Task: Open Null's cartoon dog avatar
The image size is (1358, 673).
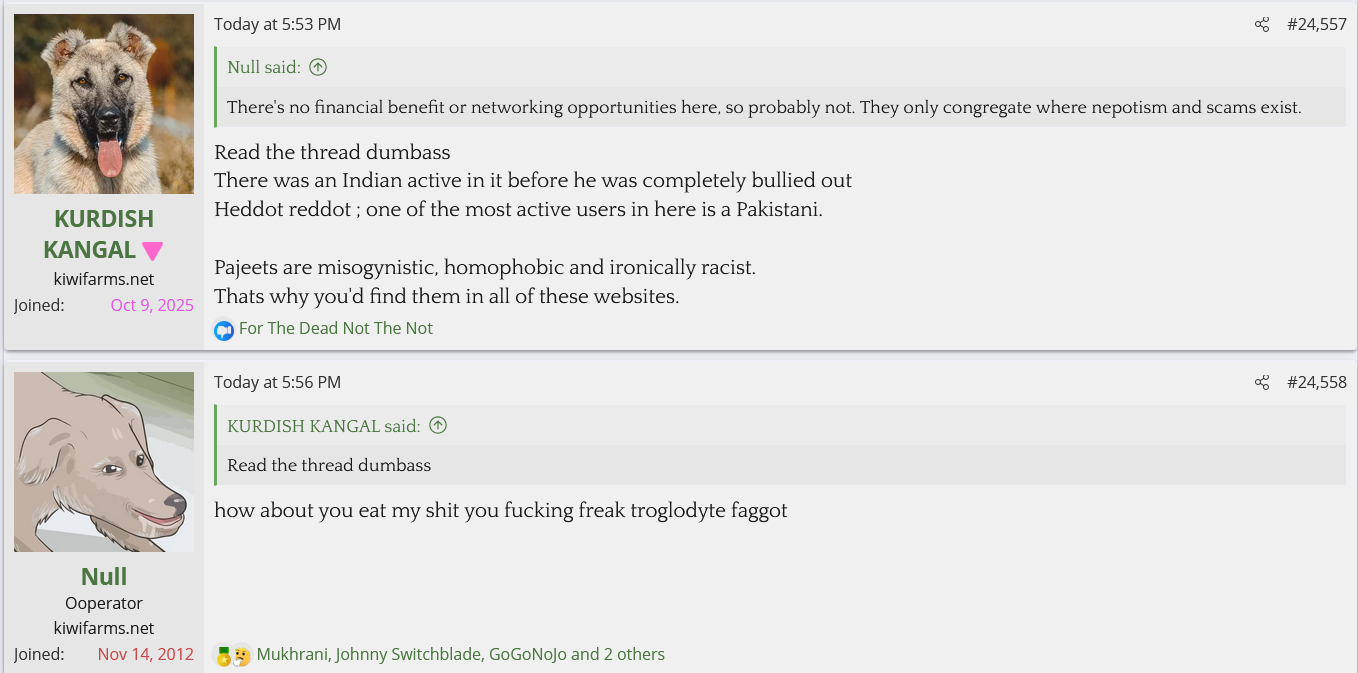Action: [x=104, y=462]
